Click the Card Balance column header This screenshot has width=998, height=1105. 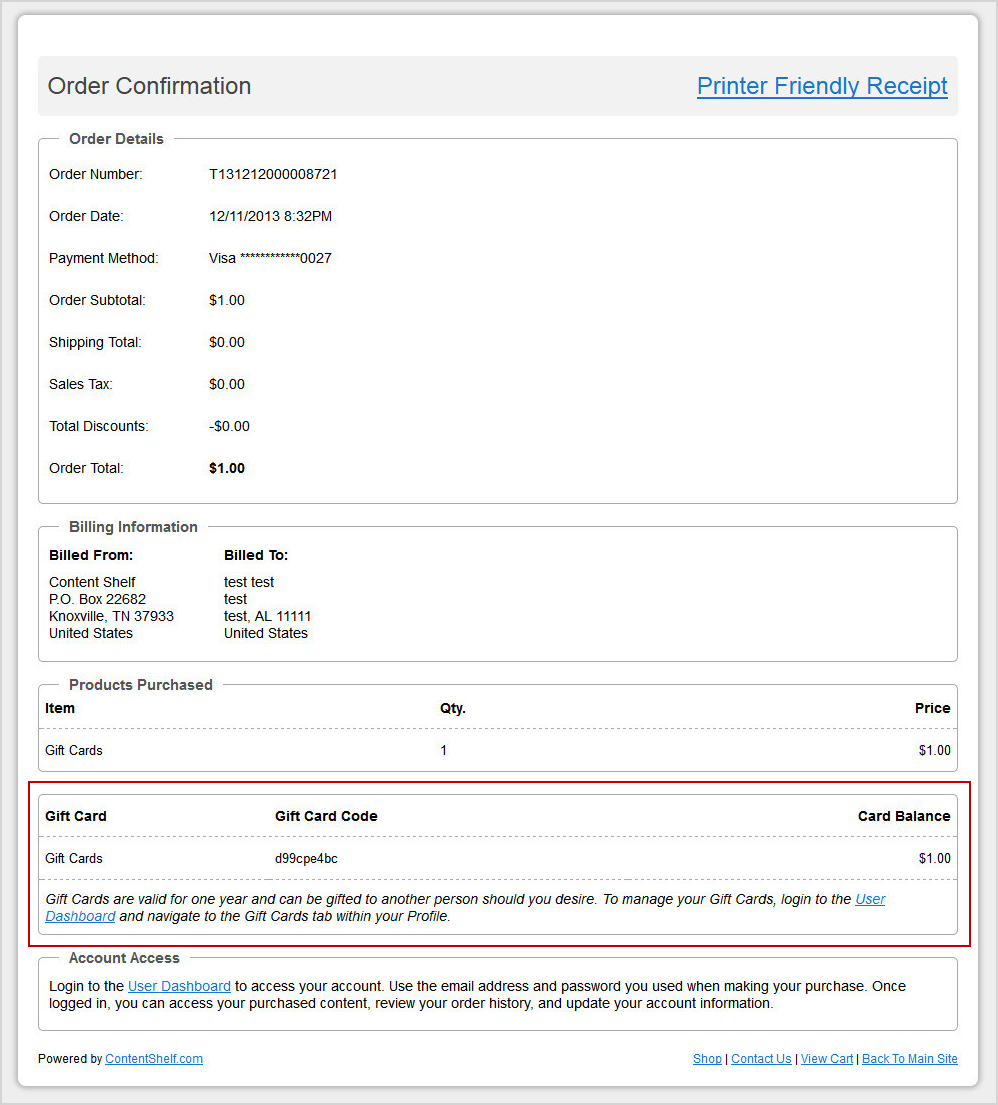(x=903, y=816)
